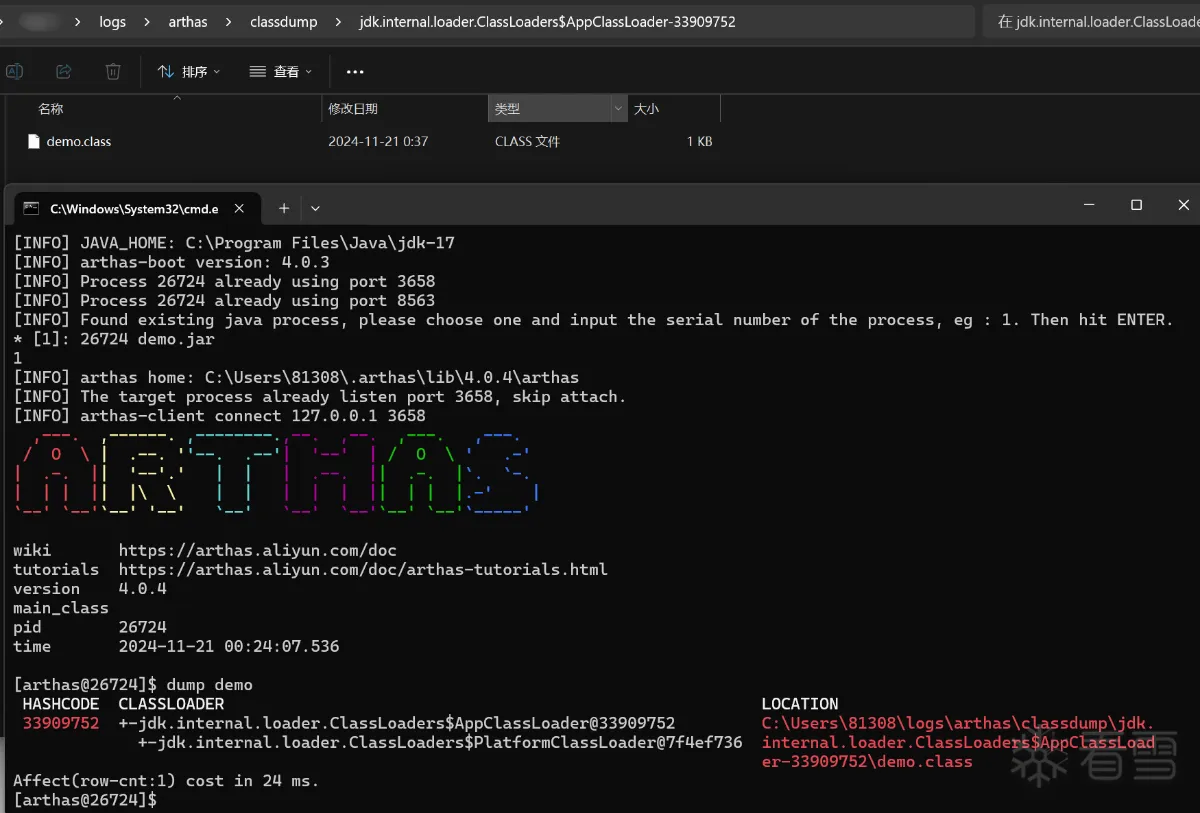Screen dimensions: 1200x813
Task: Click the Explorer search box
Action: (1092, 21)
